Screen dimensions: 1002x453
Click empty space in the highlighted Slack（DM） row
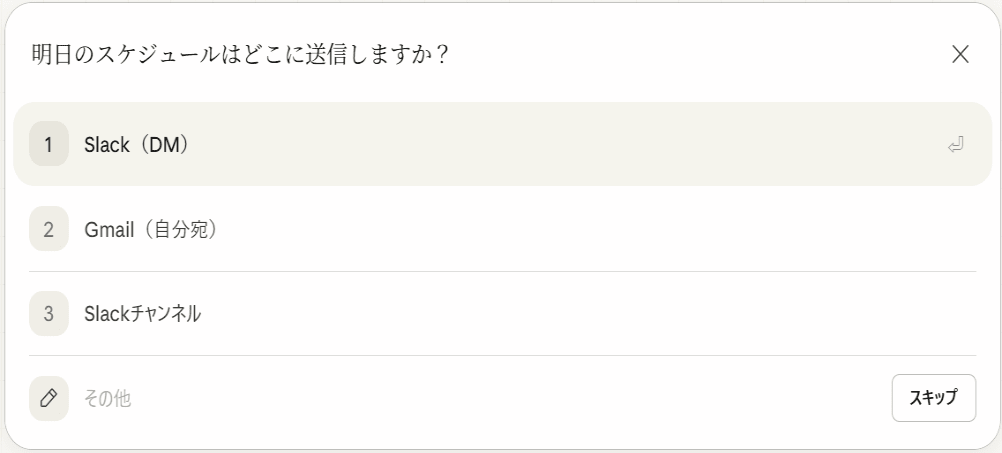point(600,144)
